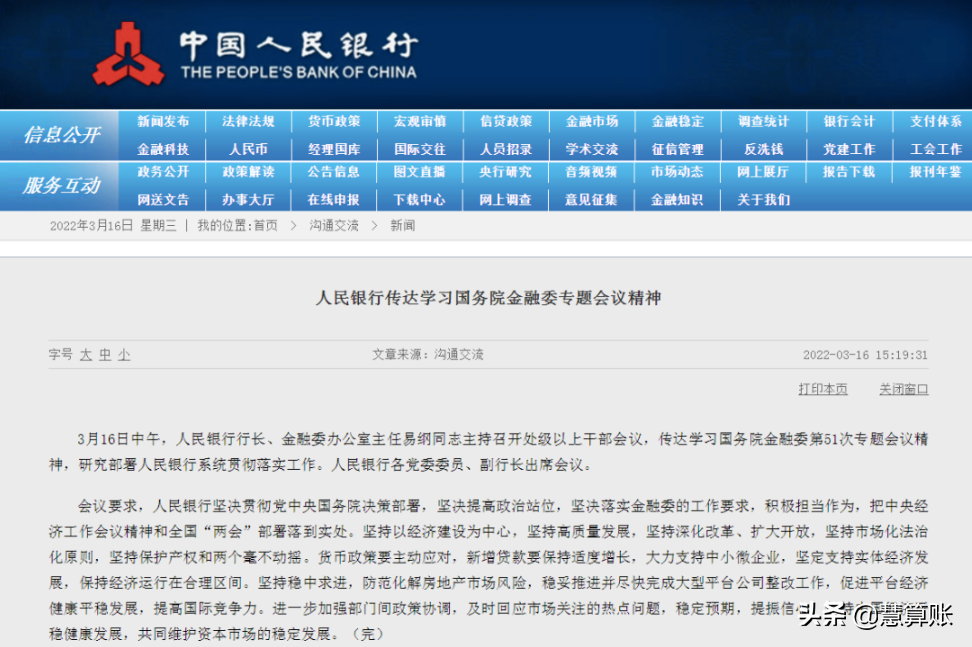Go to 党建工作 section

pos(849,149)
